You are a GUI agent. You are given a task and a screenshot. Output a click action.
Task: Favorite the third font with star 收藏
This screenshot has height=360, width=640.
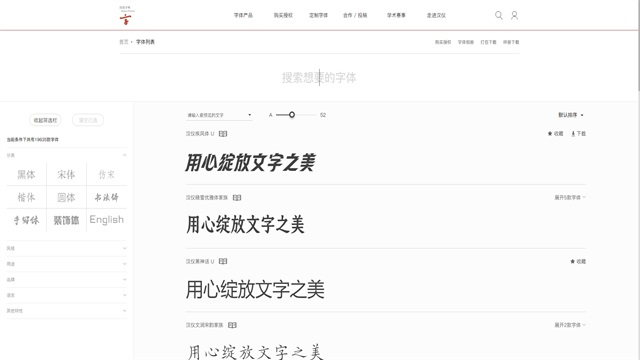click(578, 261)
